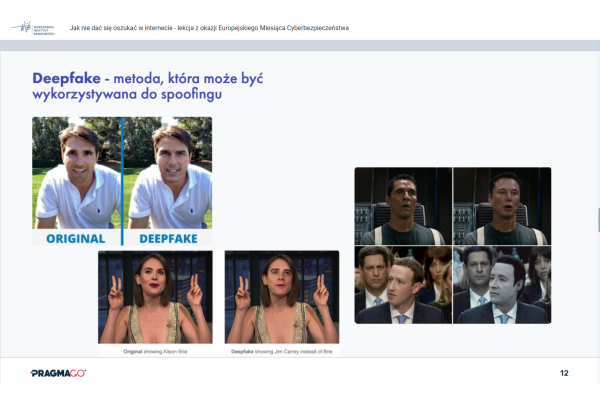Click the blue divider between the polo photos

coord(122,180)
